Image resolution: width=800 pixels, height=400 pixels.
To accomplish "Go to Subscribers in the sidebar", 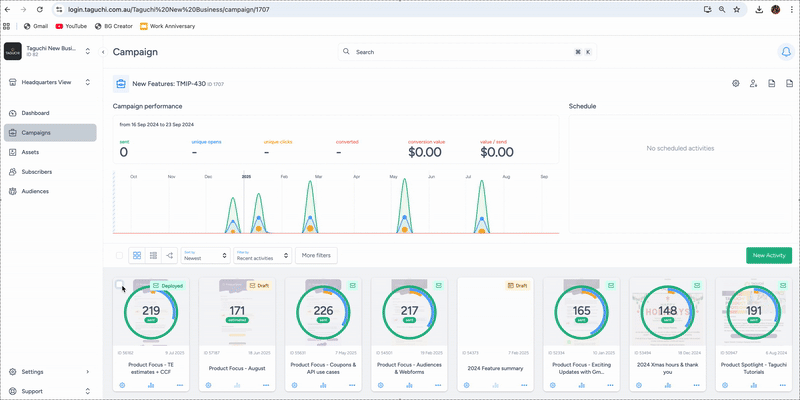I will tap(37, 171).
